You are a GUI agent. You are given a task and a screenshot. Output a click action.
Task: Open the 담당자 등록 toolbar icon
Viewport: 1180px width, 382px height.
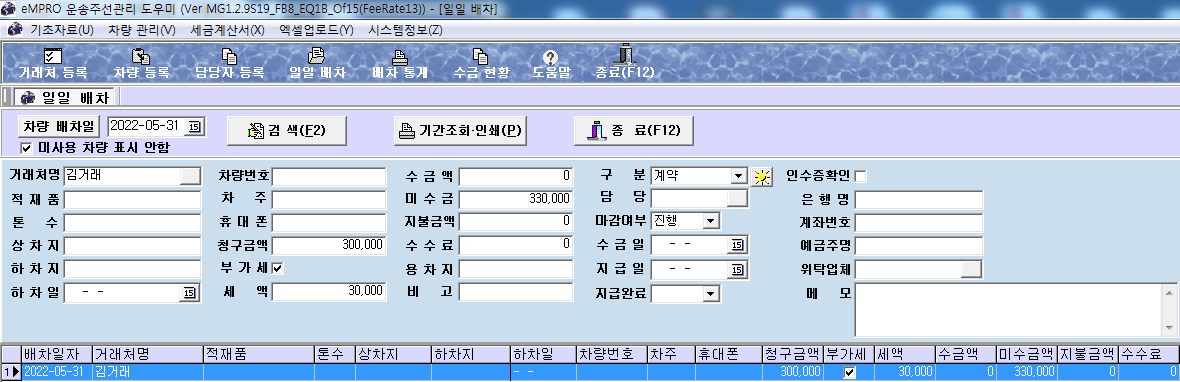(x=230, y=56)
